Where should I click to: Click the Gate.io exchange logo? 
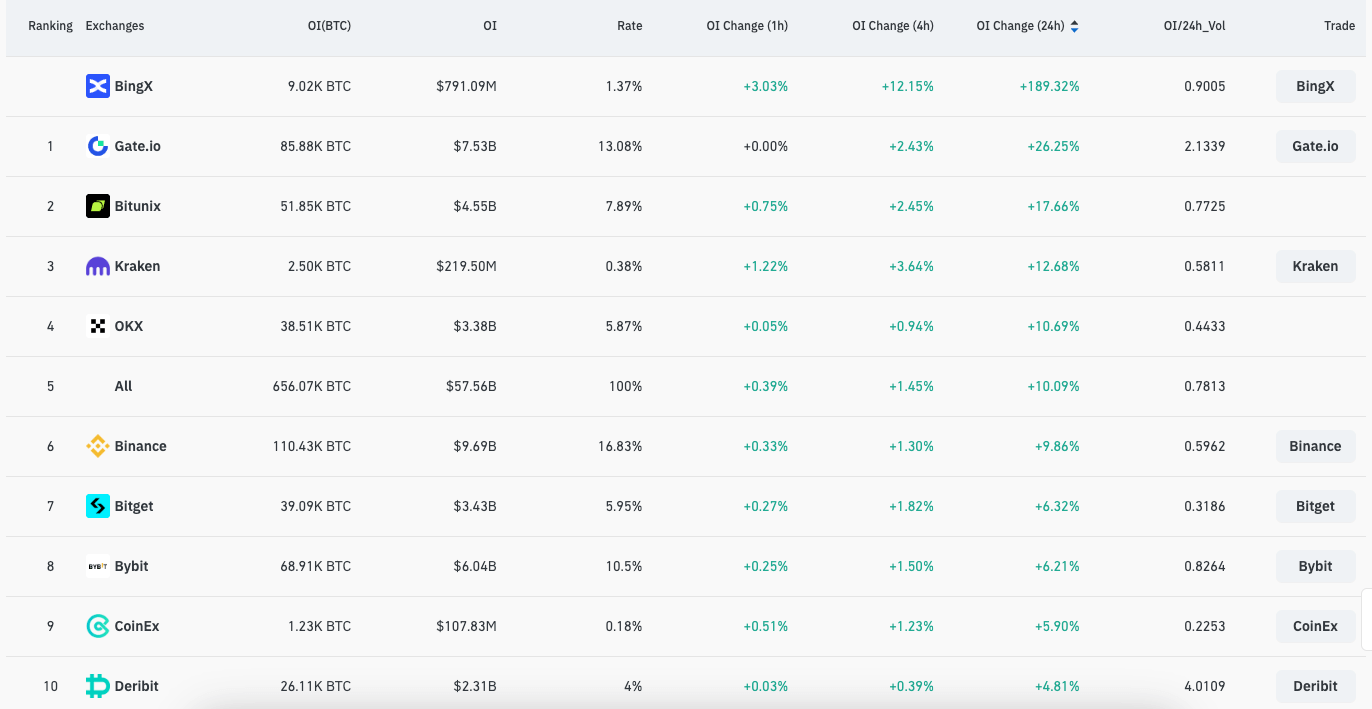[x=96, y=146]
